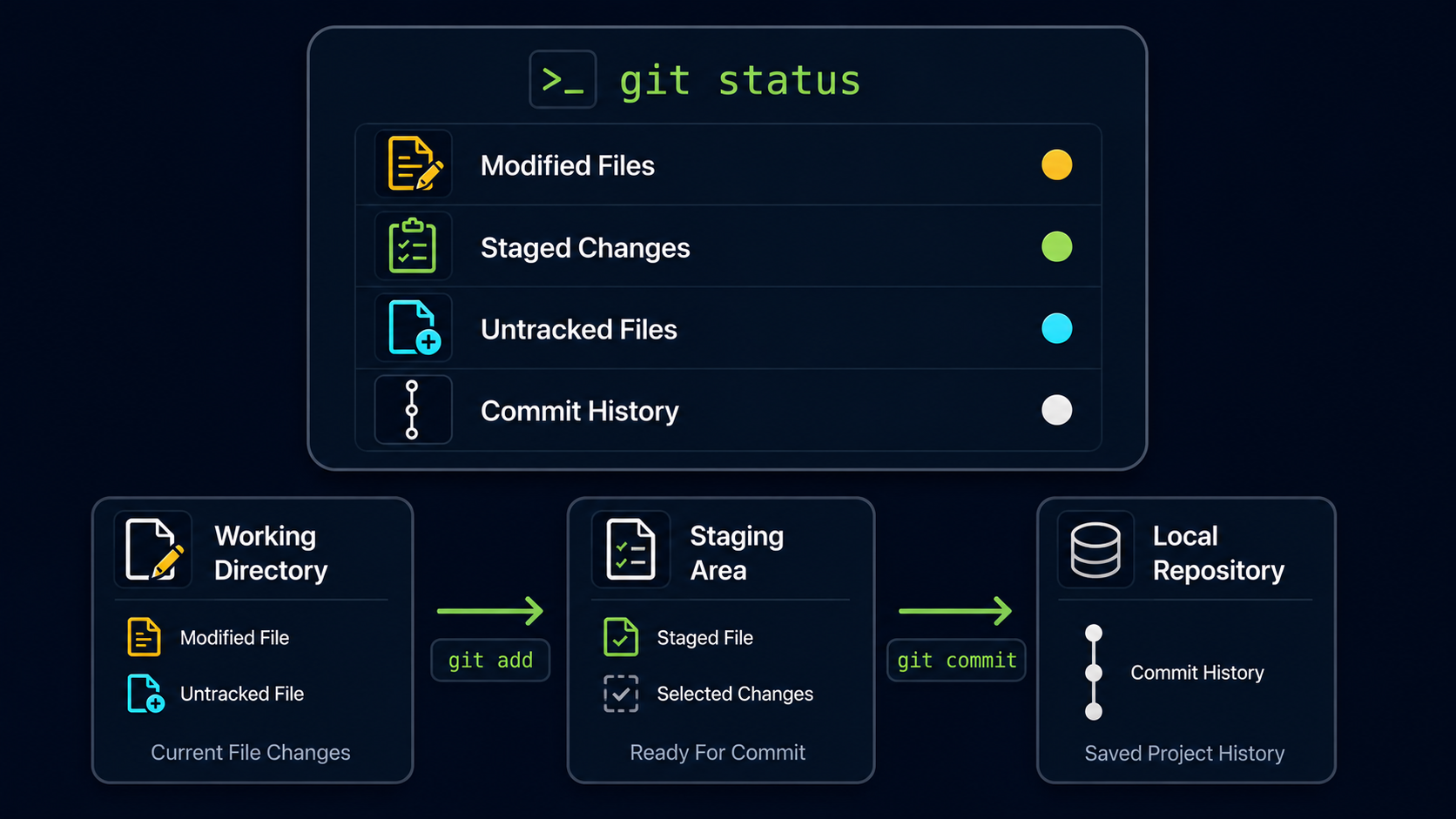Select the Untracked Files row label
Viewport: 1456px width, 819px height.
coord(579,330)
